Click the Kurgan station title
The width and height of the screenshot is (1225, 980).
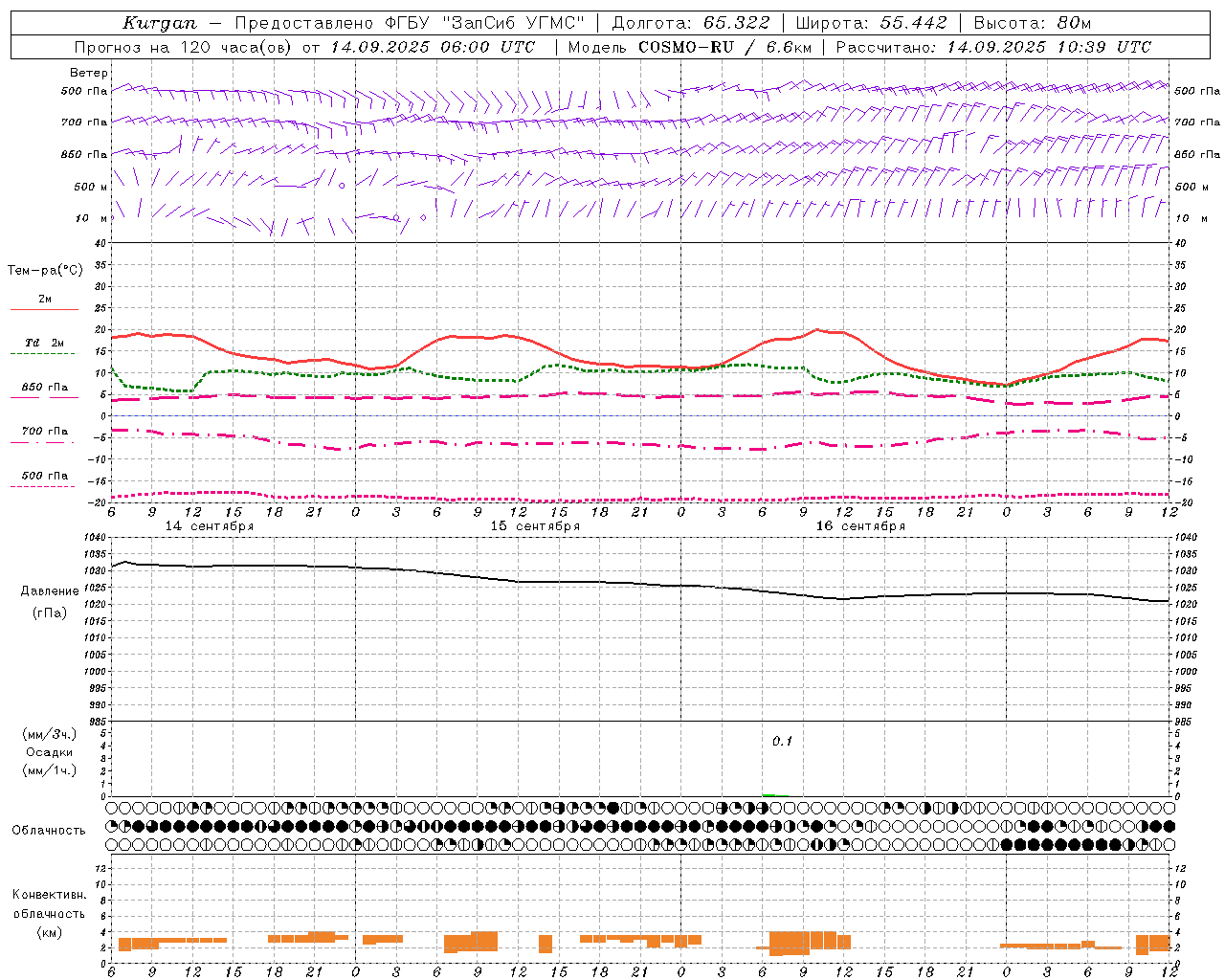tap(160, 23)
